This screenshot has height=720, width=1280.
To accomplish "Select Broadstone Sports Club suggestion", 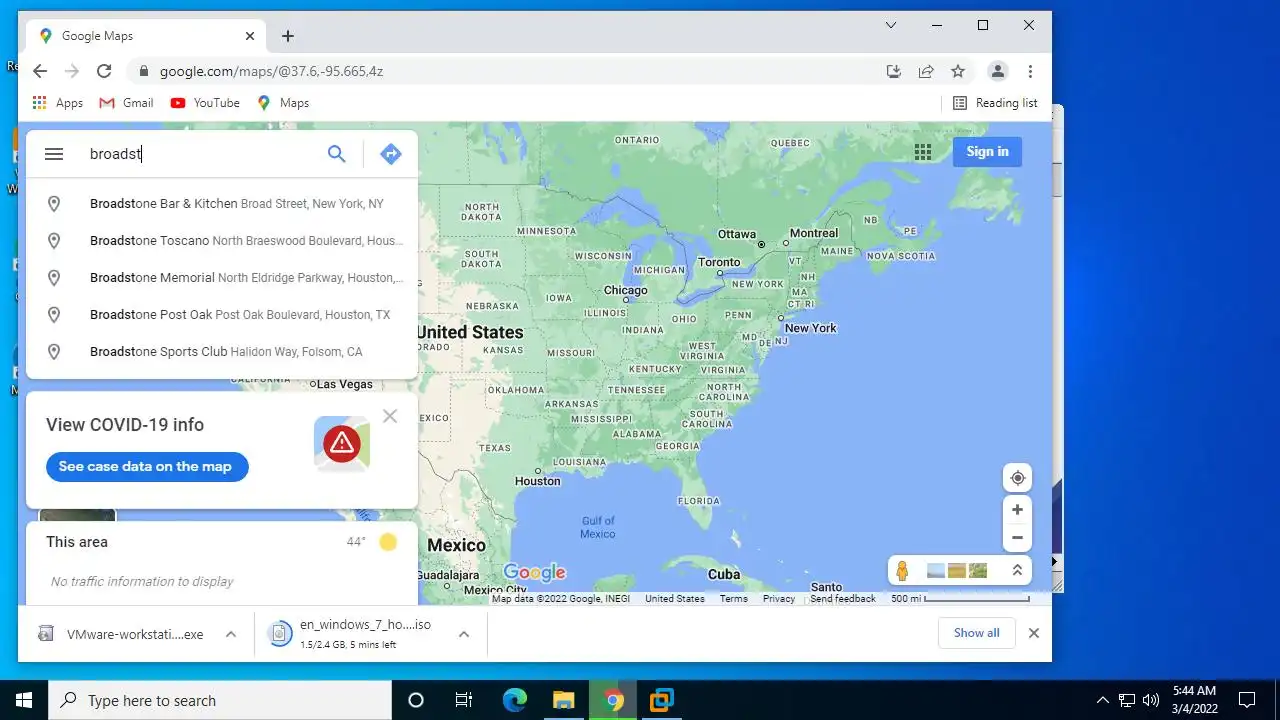I will pyautogui.click(x=222, y=352).
